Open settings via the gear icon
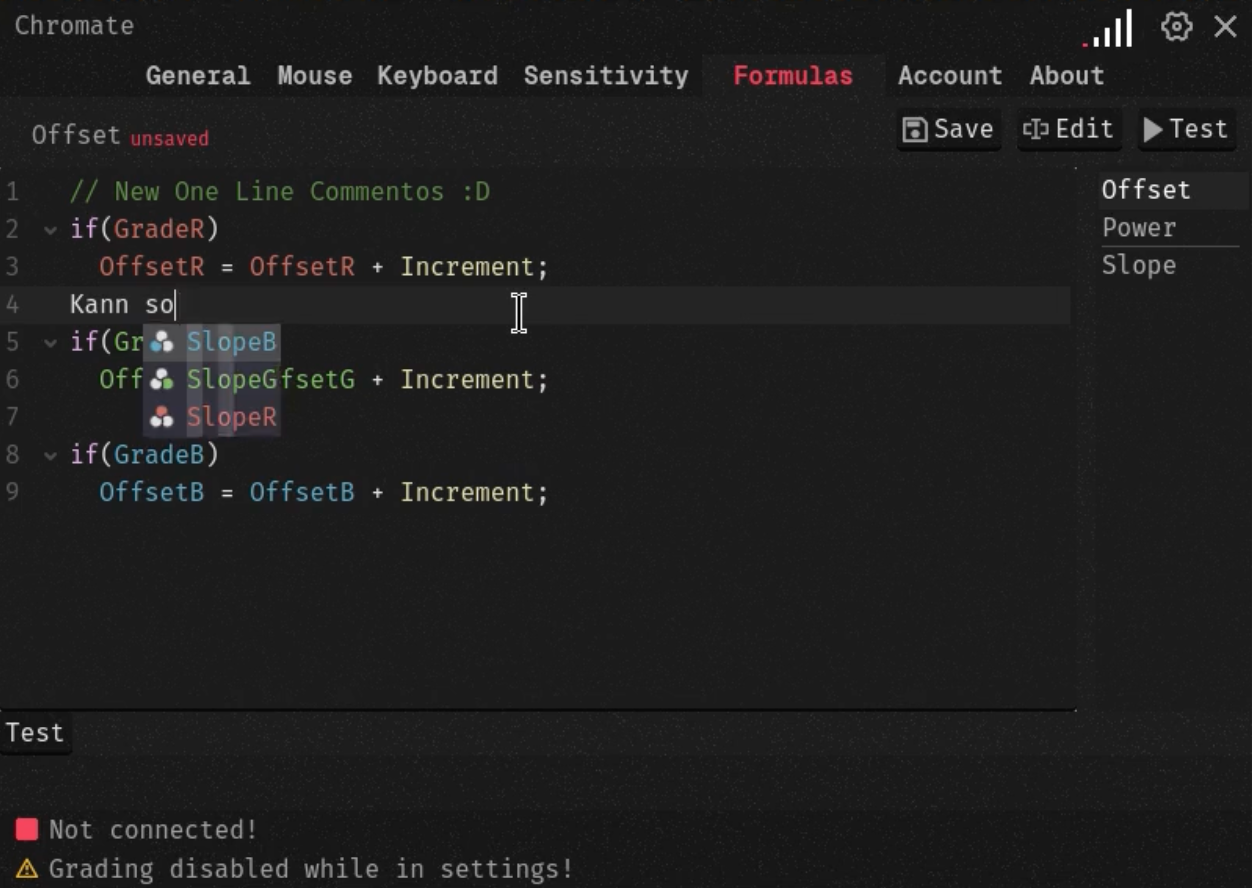 (x=1176, y=27)
